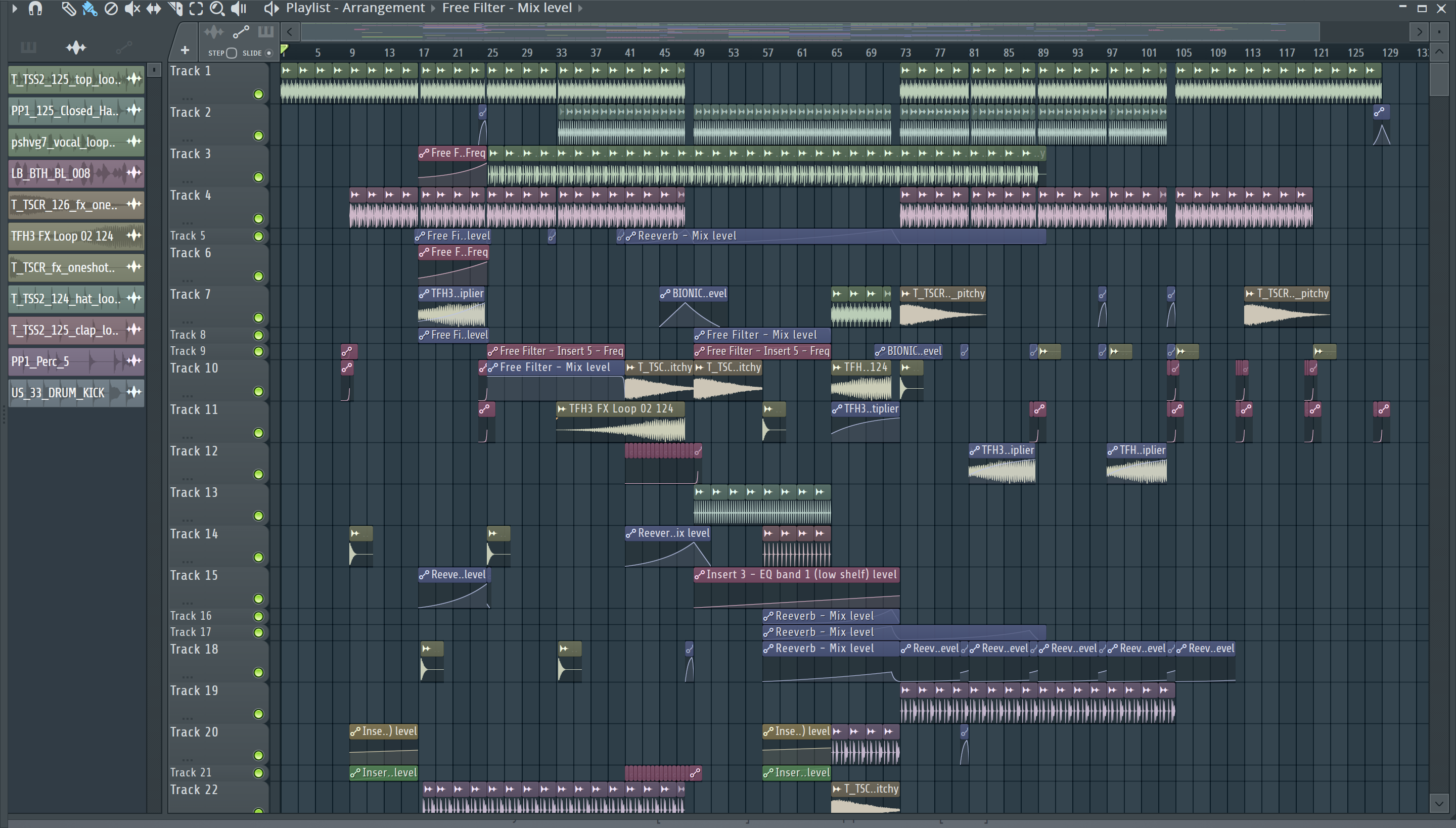1456x828 pixels.
Task: Click waveform icon of TFH3 FX Loop 02 124
Action: tap(133, 236)
